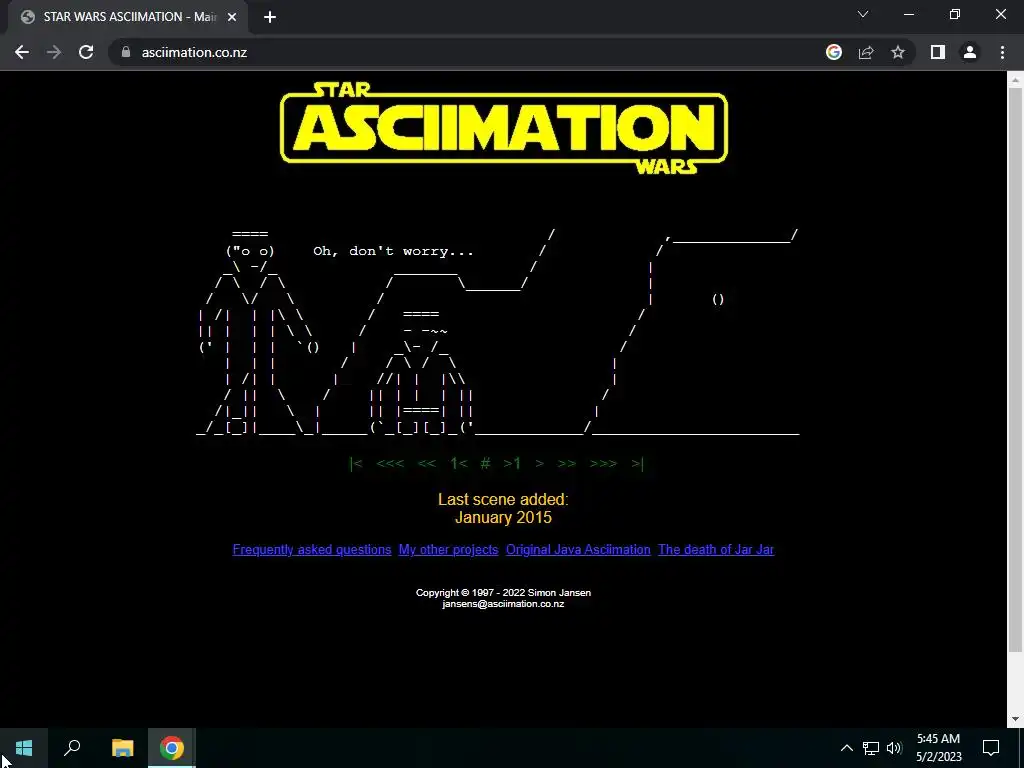The width and height of the screenshot is (1024, 768).
Task: Open the tab search chevron dropdown
Action: point(863,14)
